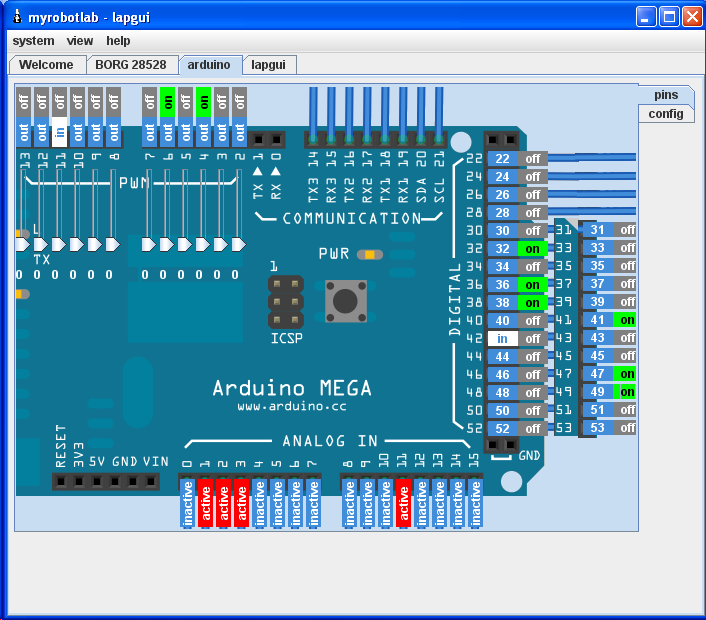Click pin 53 number button
The height and width of the screenshot is (620, 706).
[597, 428]
